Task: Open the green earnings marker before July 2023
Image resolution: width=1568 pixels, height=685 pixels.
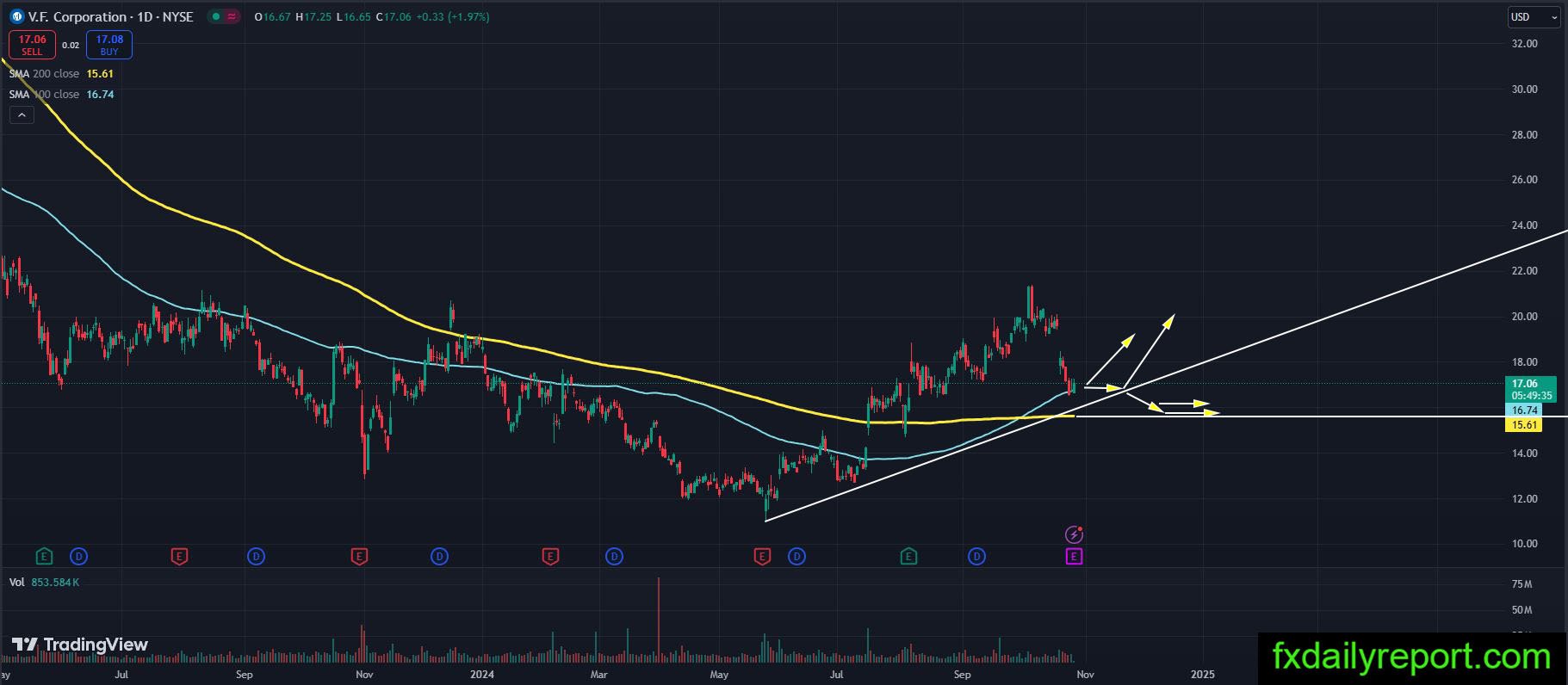Action: coord(44,557)
